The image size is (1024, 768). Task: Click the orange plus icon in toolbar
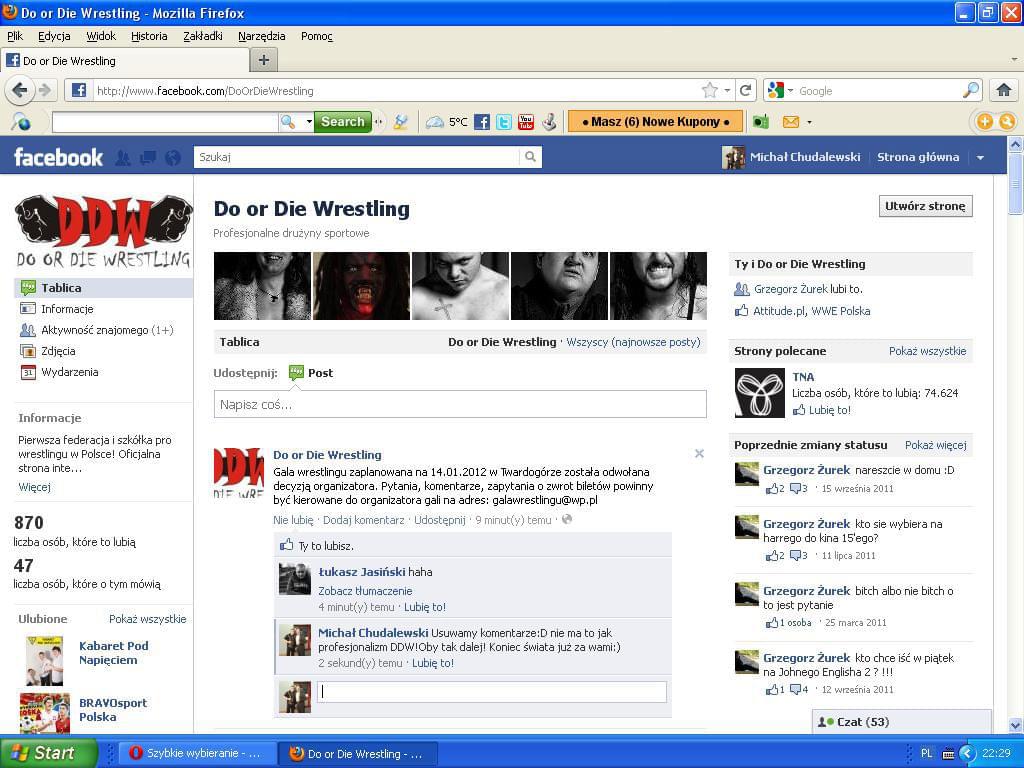984,121
